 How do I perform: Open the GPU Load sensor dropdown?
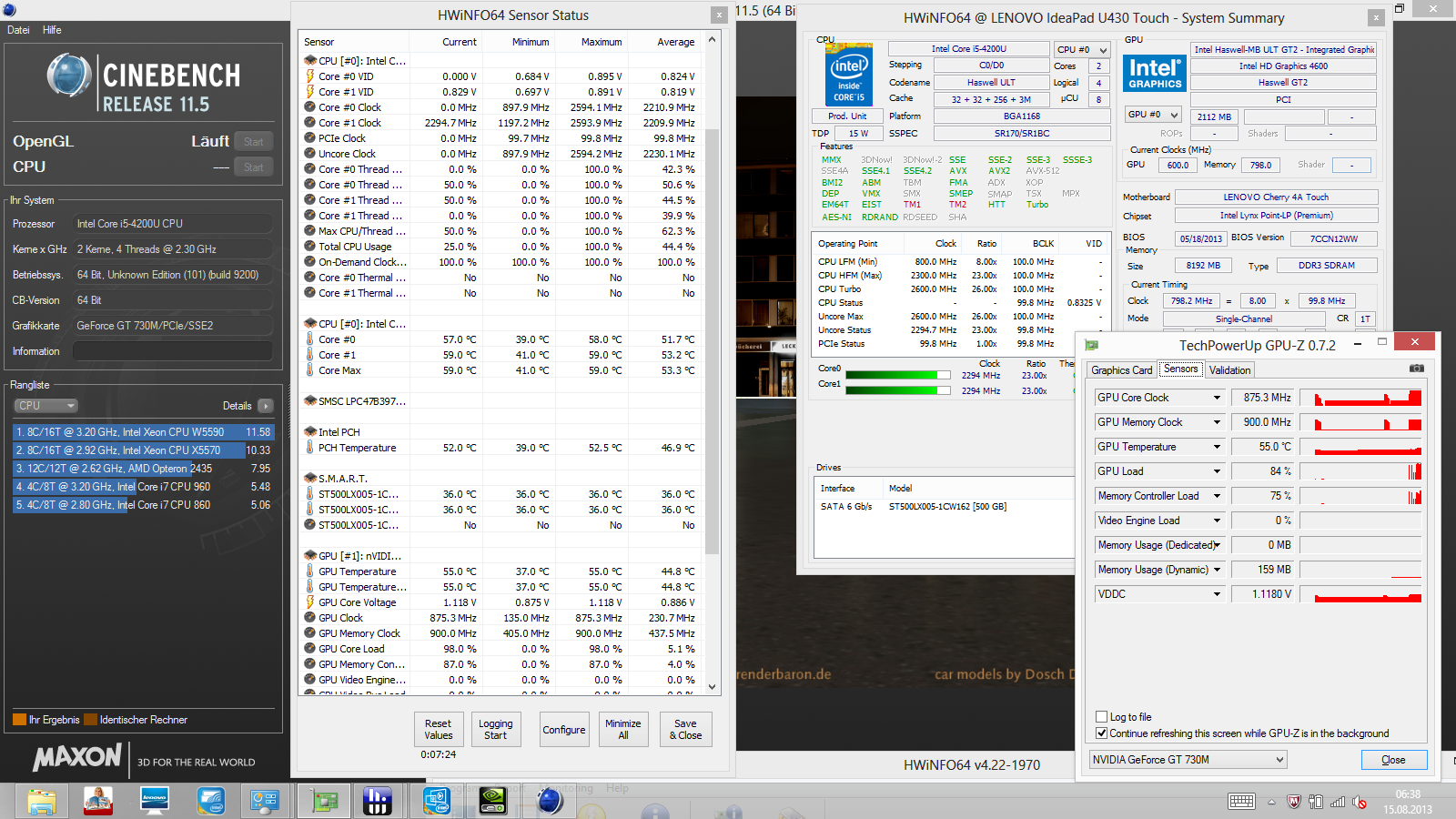coord(1217,471)
